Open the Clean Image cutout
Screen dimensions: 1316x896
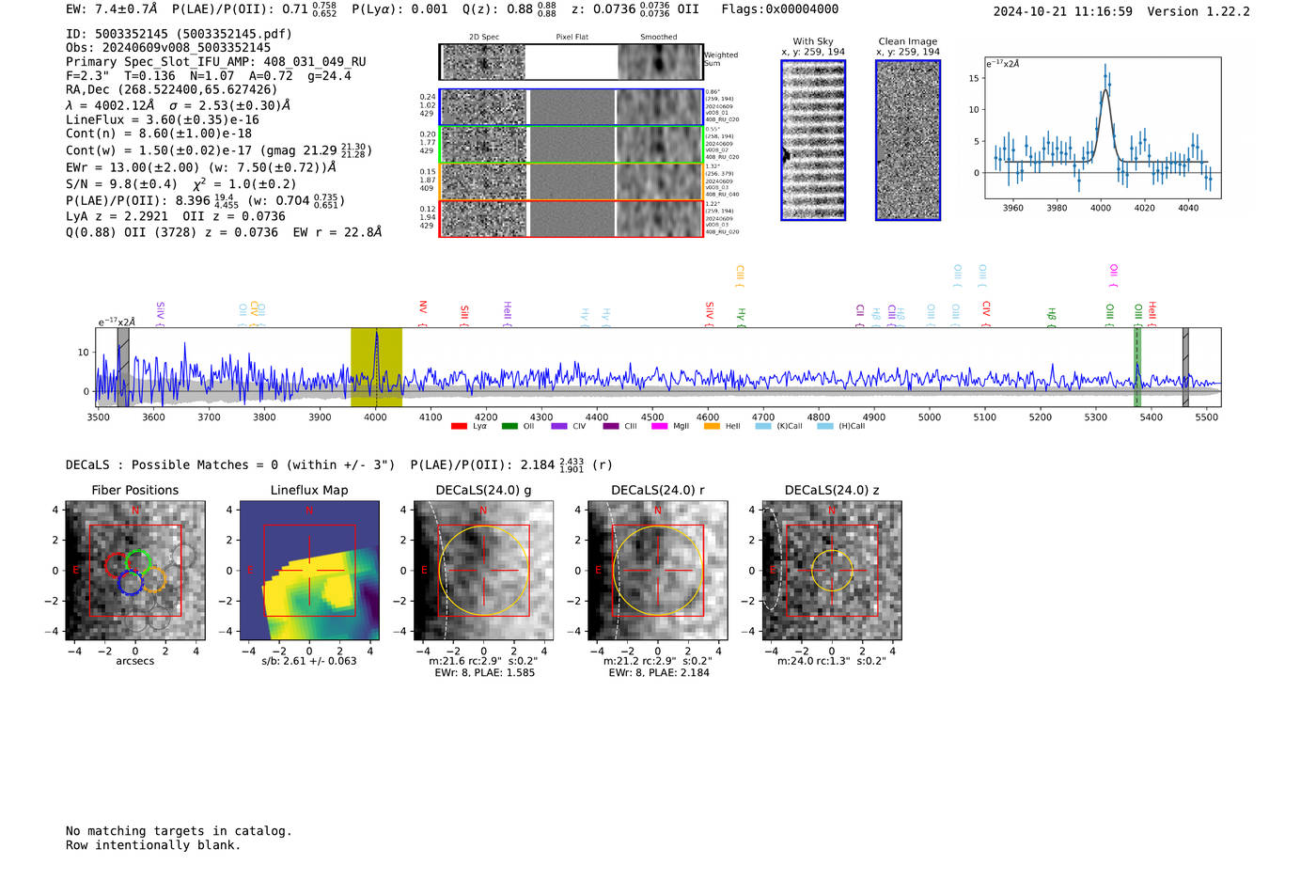(x=908, y=140)
